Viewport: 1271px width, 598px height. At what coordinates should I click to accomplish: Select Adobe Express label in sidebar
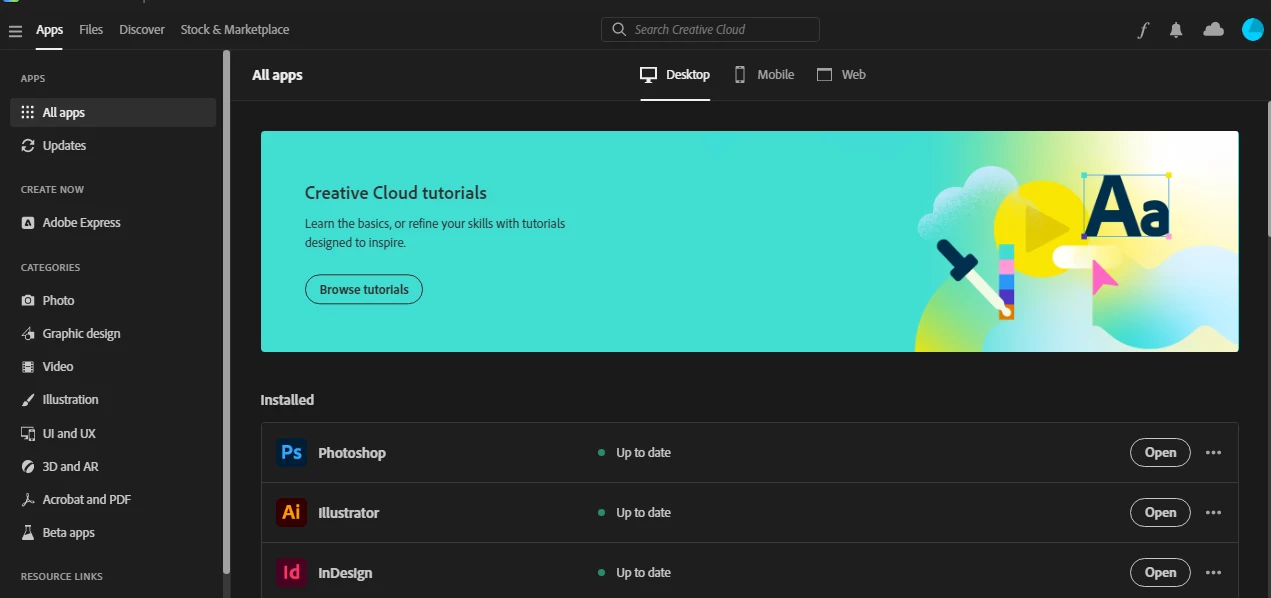coord(82,223)
